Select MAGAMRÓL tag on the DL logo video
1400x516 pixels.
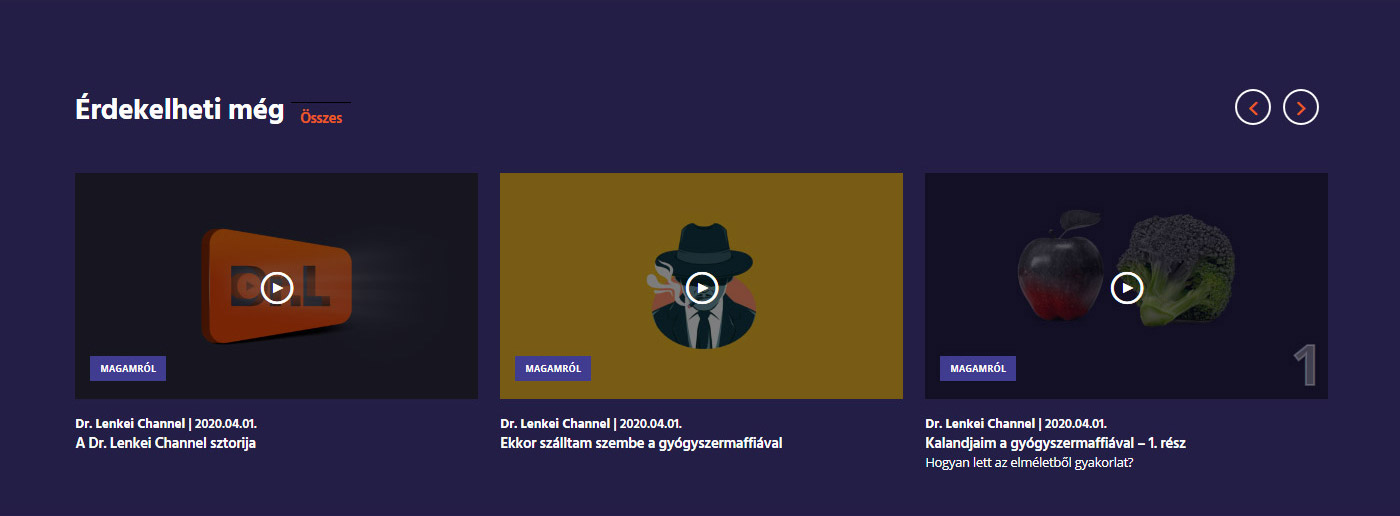[128, 368]
